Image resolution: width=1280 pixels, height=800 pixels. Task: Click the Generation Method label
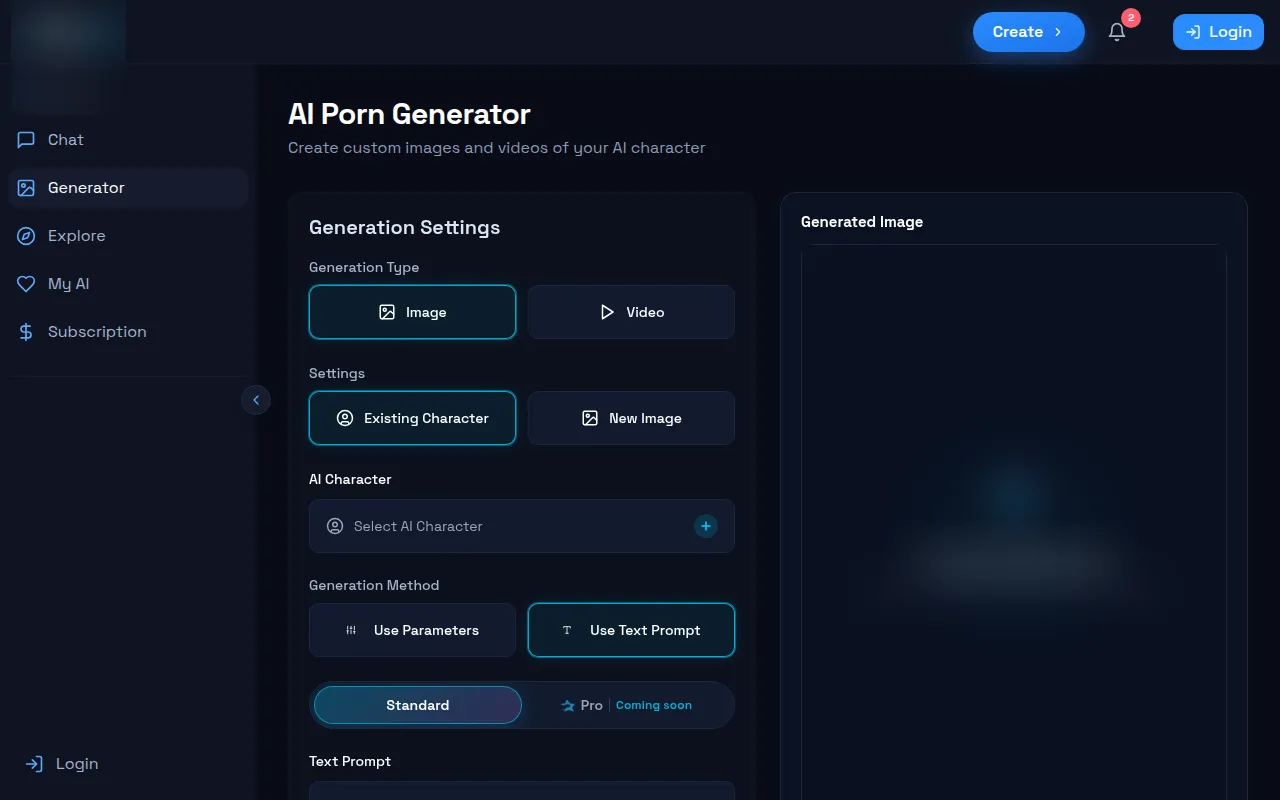[374, 585]
